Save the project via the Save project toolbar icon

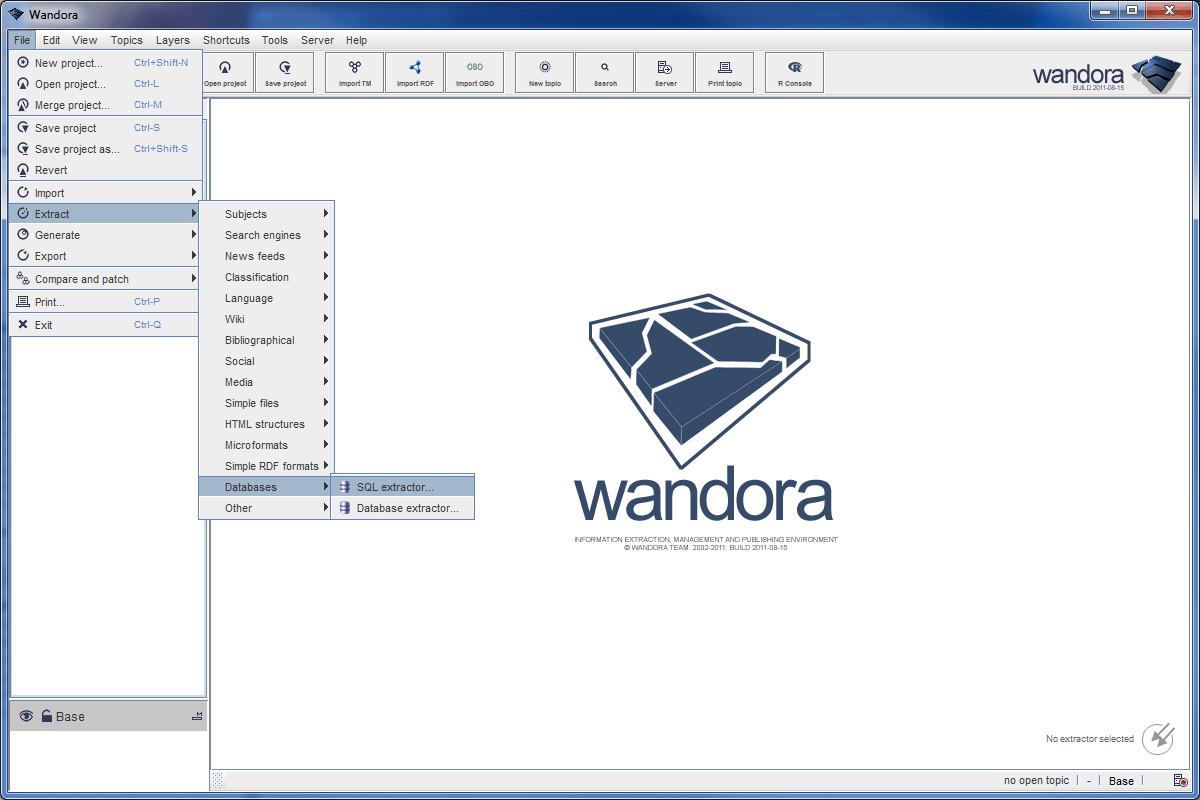(x=285, y=72)
